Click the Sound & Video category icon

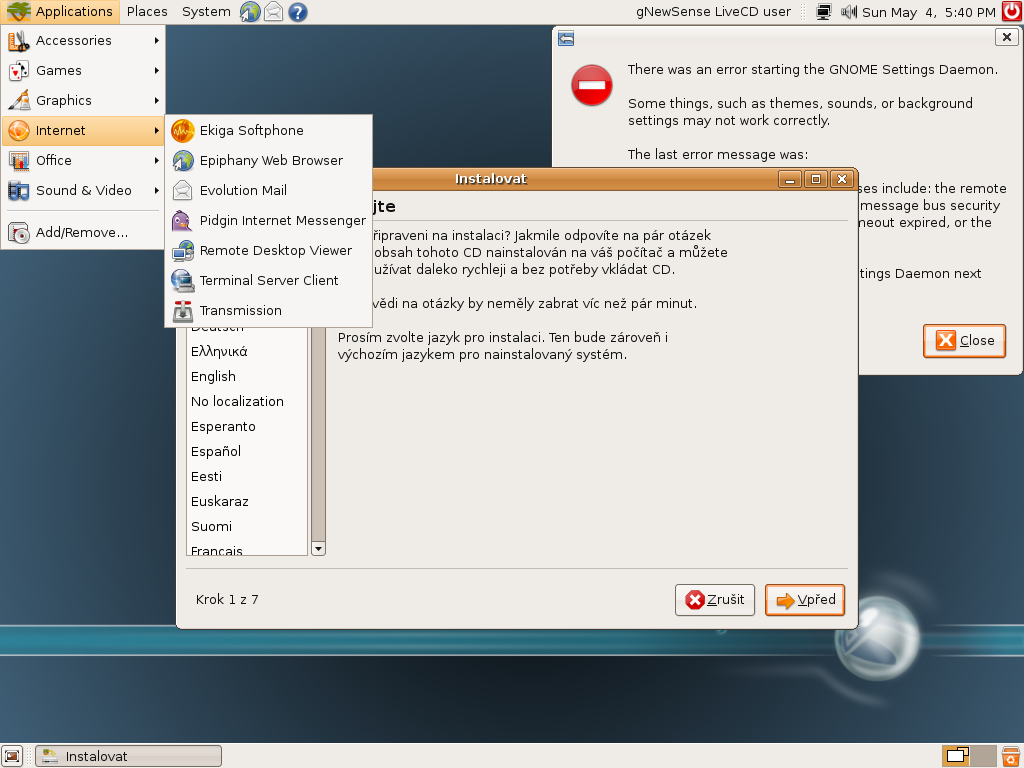[x=19, y=191]
